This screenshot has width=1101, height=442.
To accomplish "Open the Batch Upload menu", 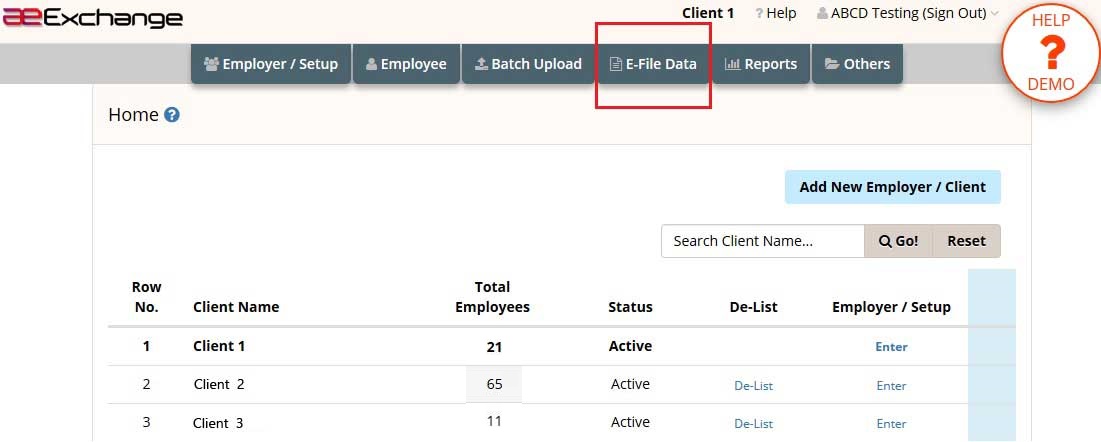I will point(528,64).
